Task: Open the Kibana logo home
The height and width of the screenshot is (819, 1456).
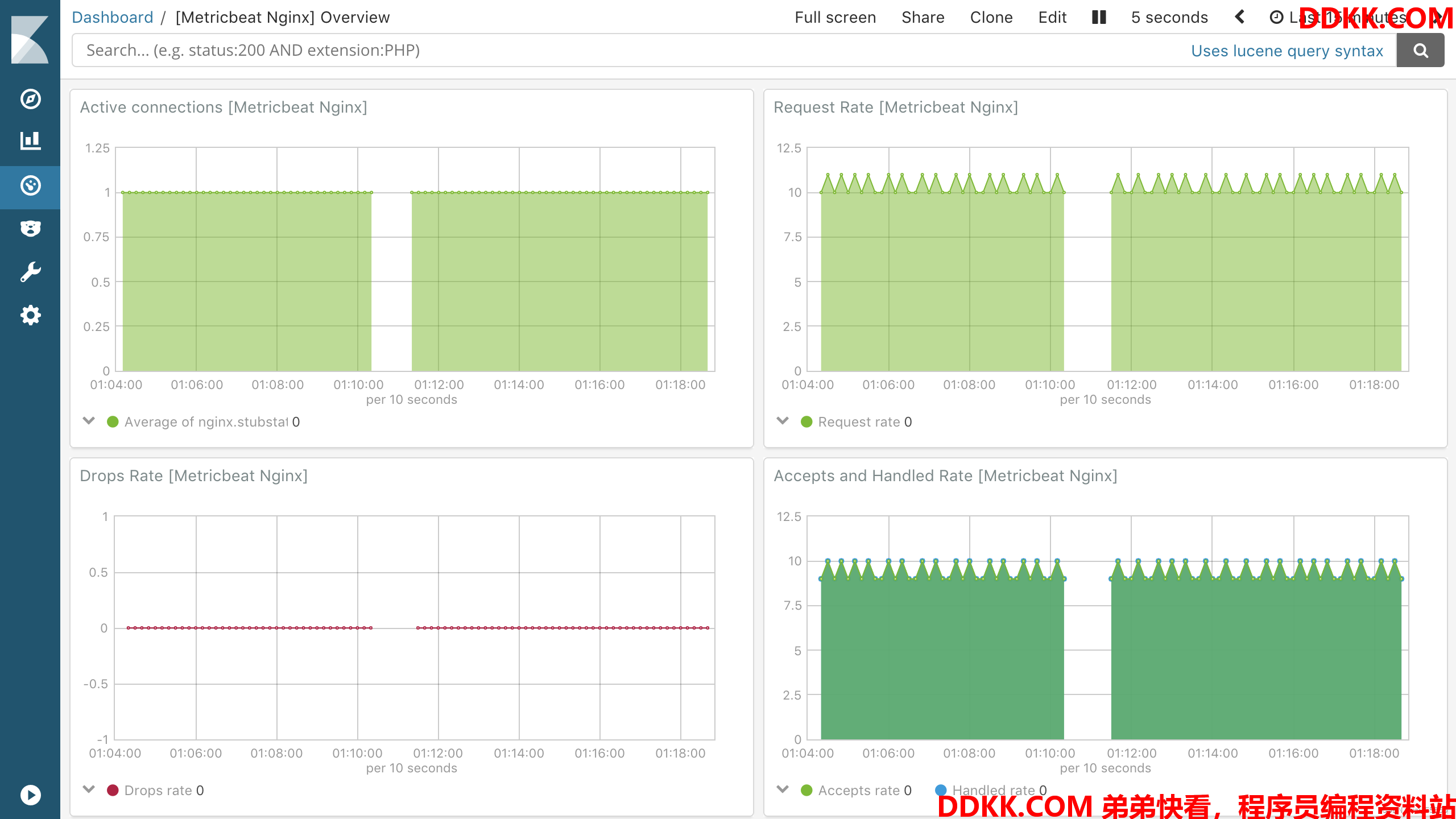Action: pos(30,40)
